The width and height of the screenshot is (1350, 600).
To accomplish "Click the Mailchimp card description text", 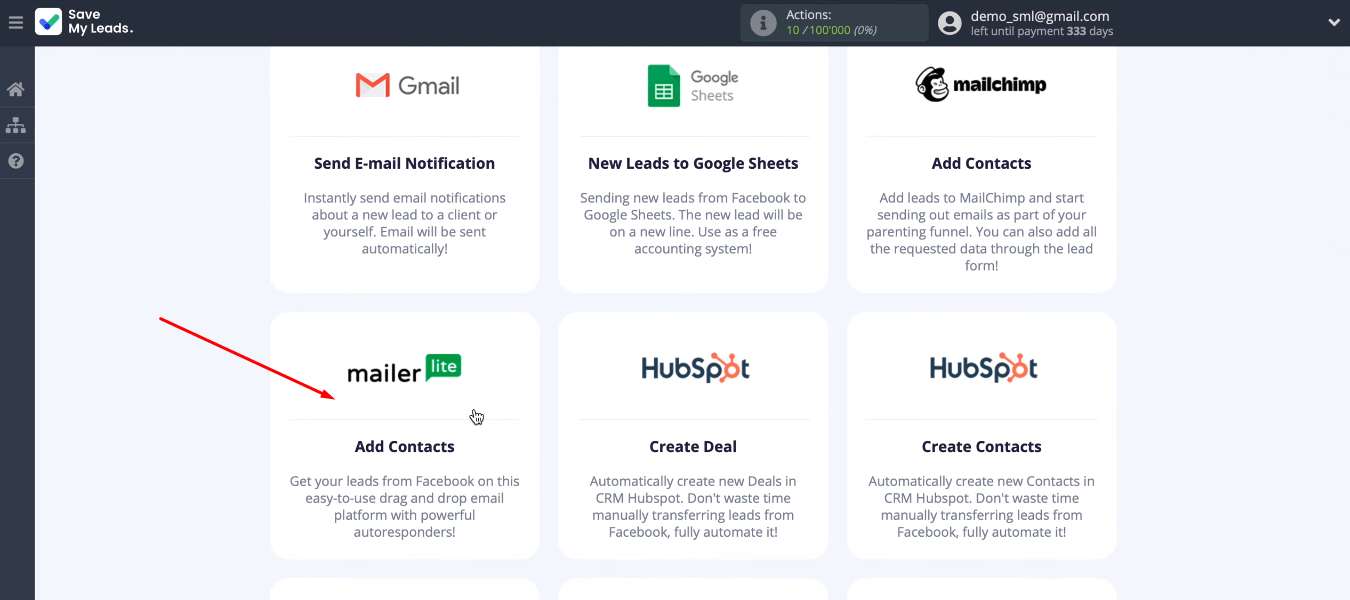I will pyautogui.click(x=981, y=232).
